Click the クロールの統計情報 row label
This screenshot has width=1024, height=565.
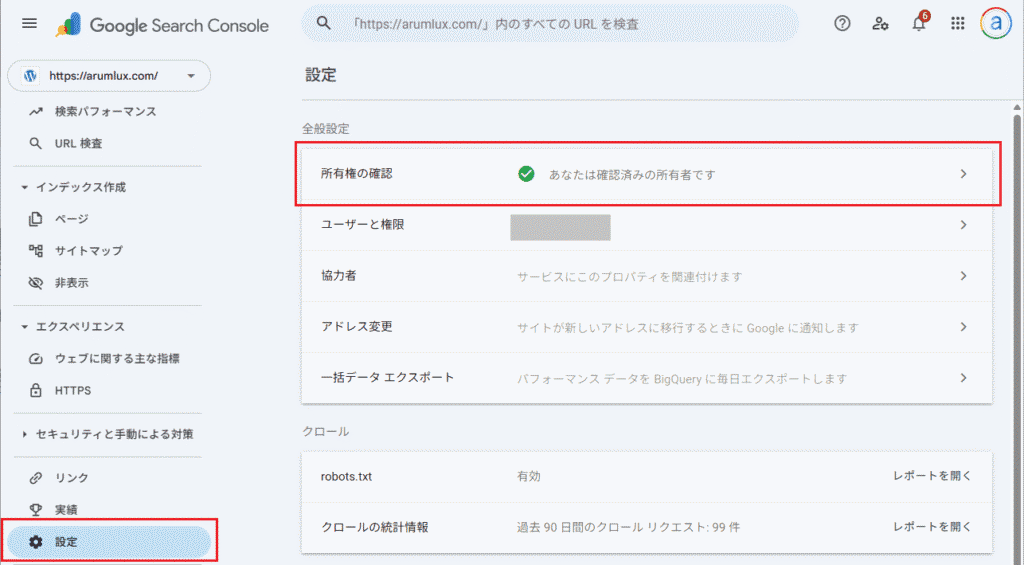tap(375, 527)
